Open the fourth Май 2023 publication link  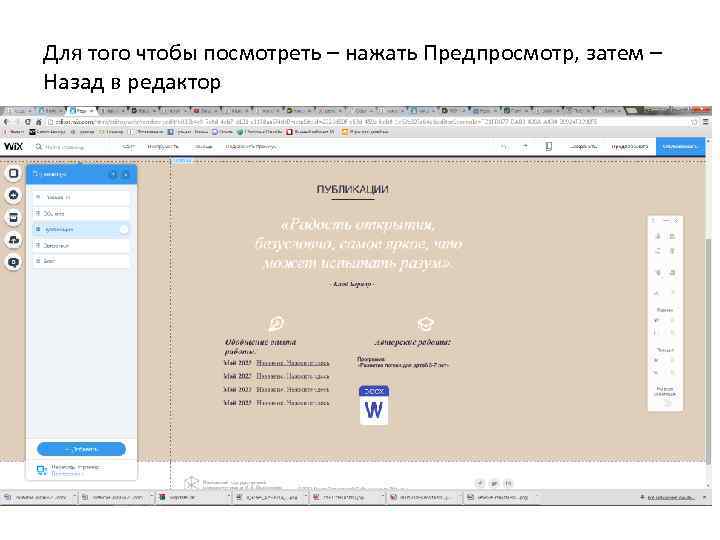coord(292,403)
